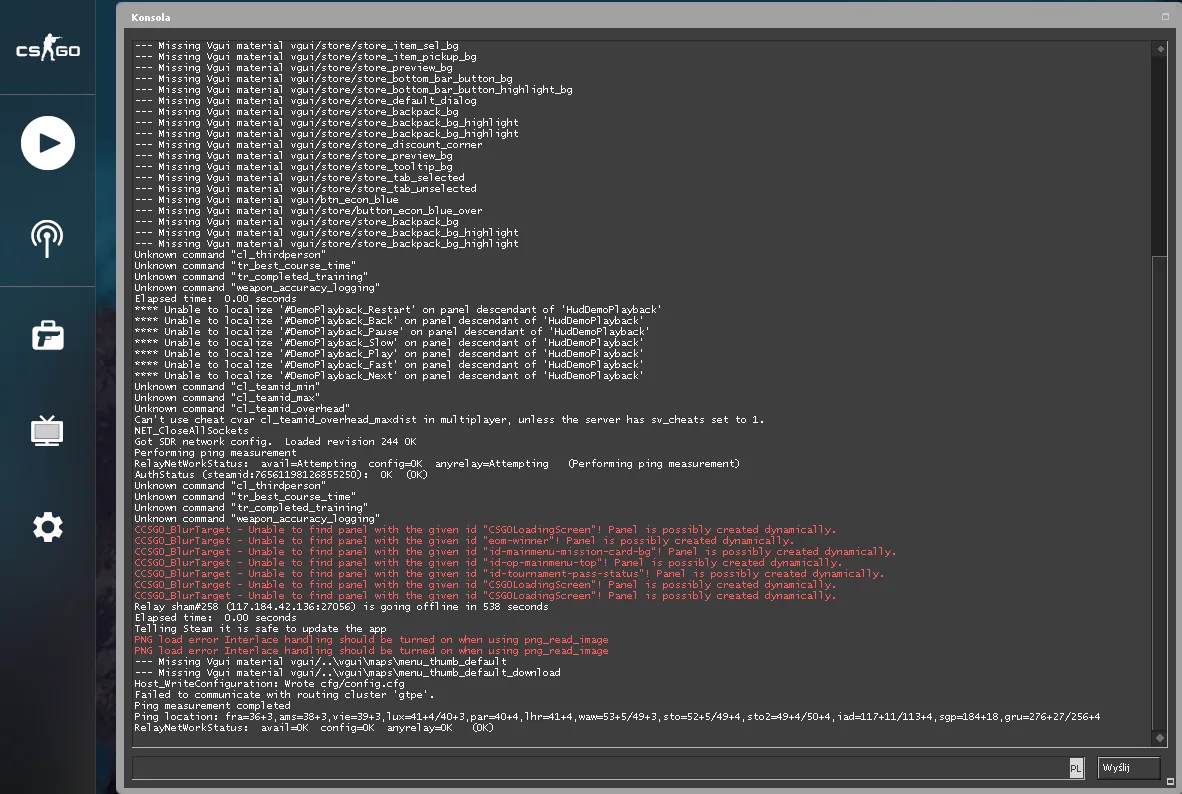Click the RelayNetWorkStatus avail=Attempting line
Image resolution: width=1182 pixels, height=794 pixels.
[437, 464]
